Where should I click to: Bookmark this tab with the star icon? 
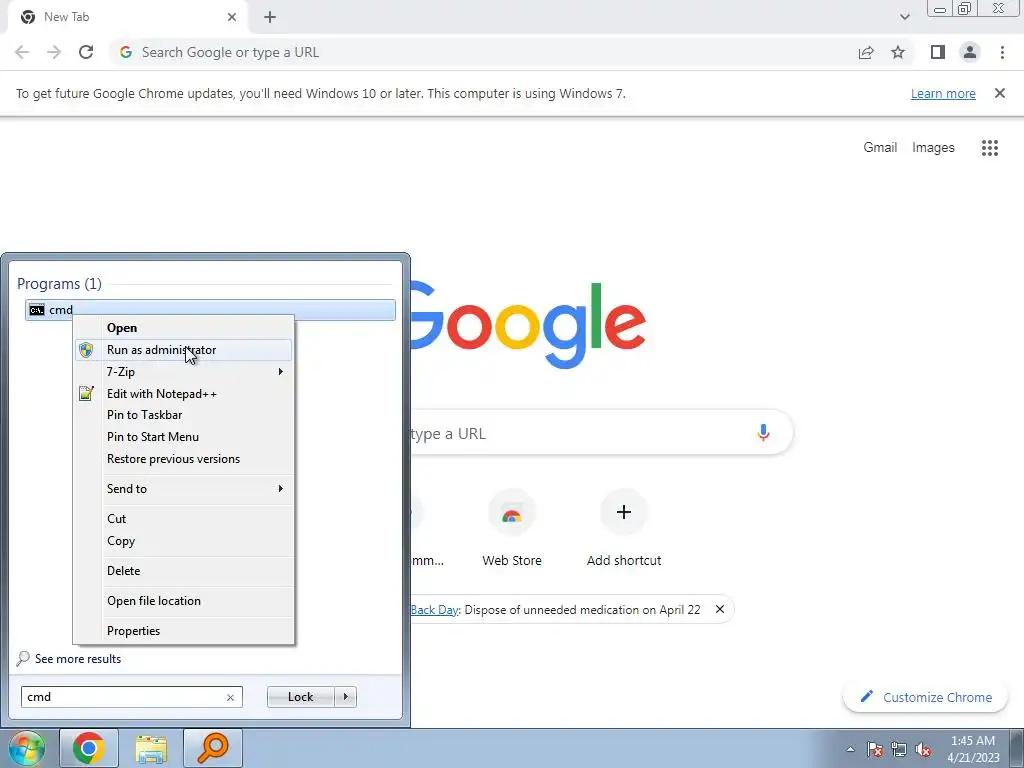tap(898, 52)
